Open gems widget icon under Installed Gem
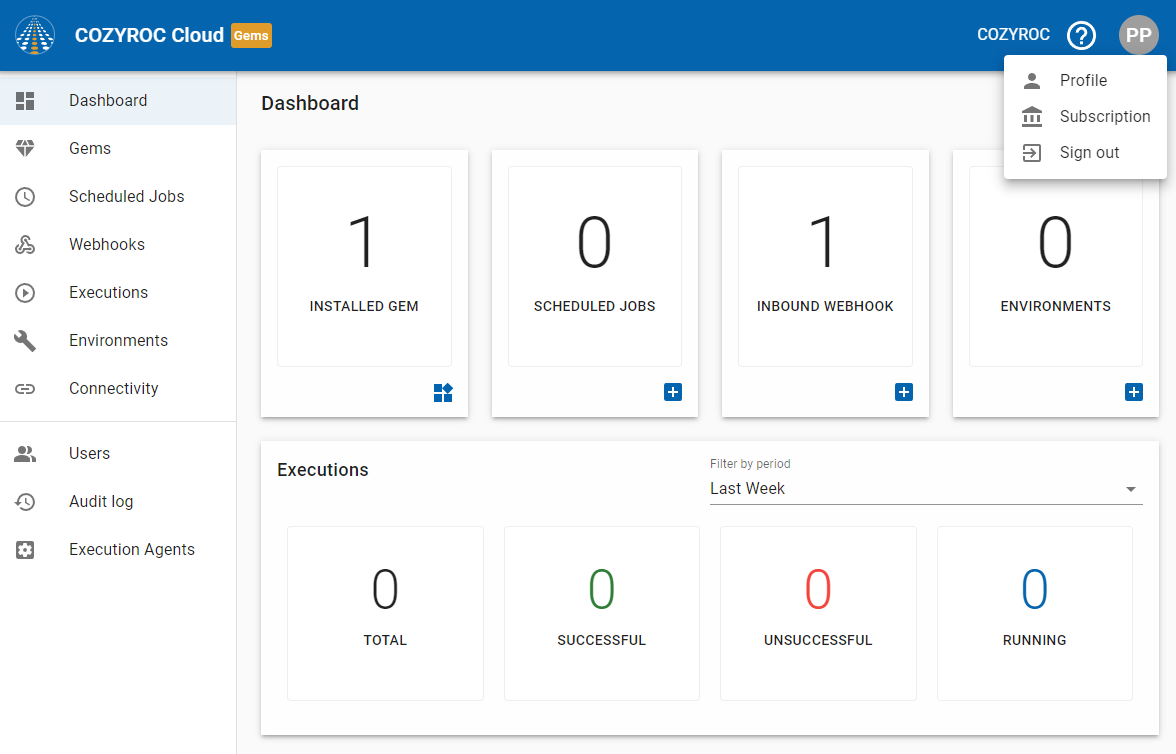 pyautogui.click(x=443, y=392)
